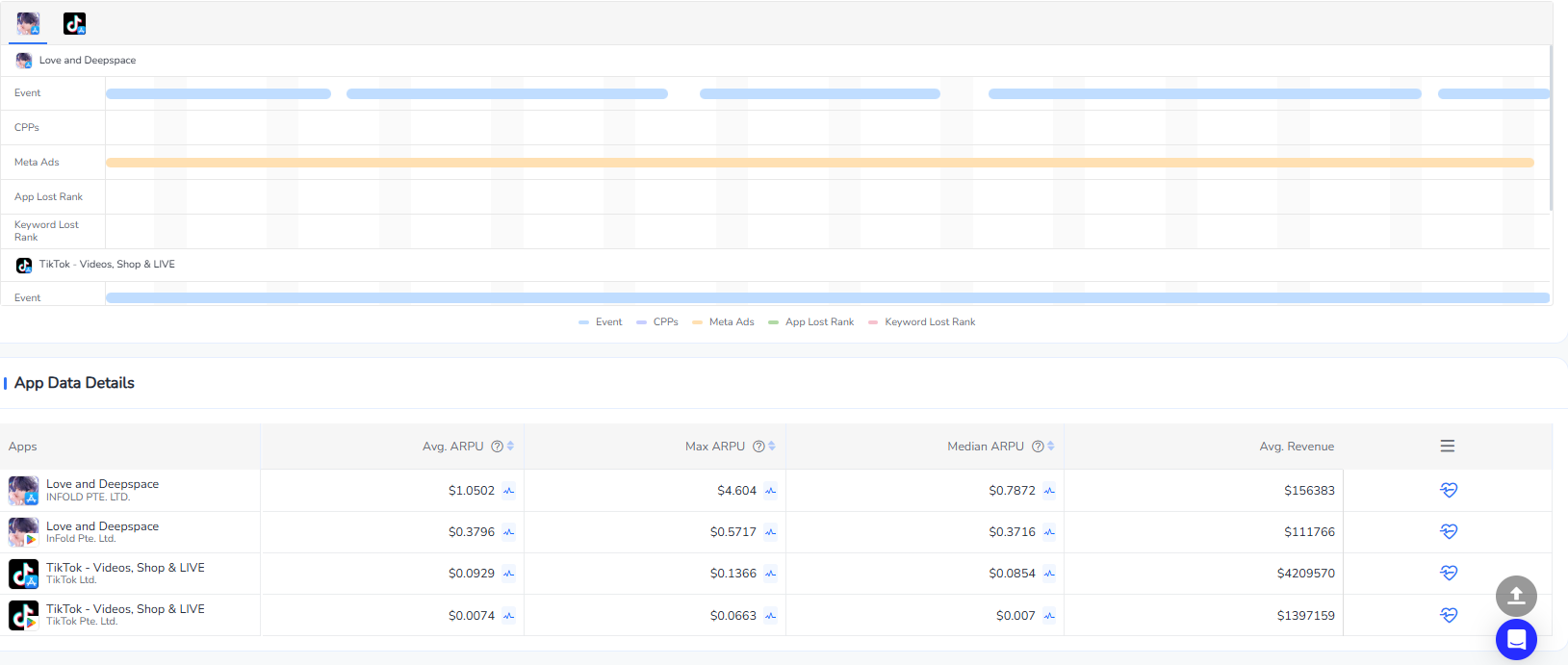1568x665 pixels.
Task: Click the App Lost Rank row label
Action: coord(48,197)
